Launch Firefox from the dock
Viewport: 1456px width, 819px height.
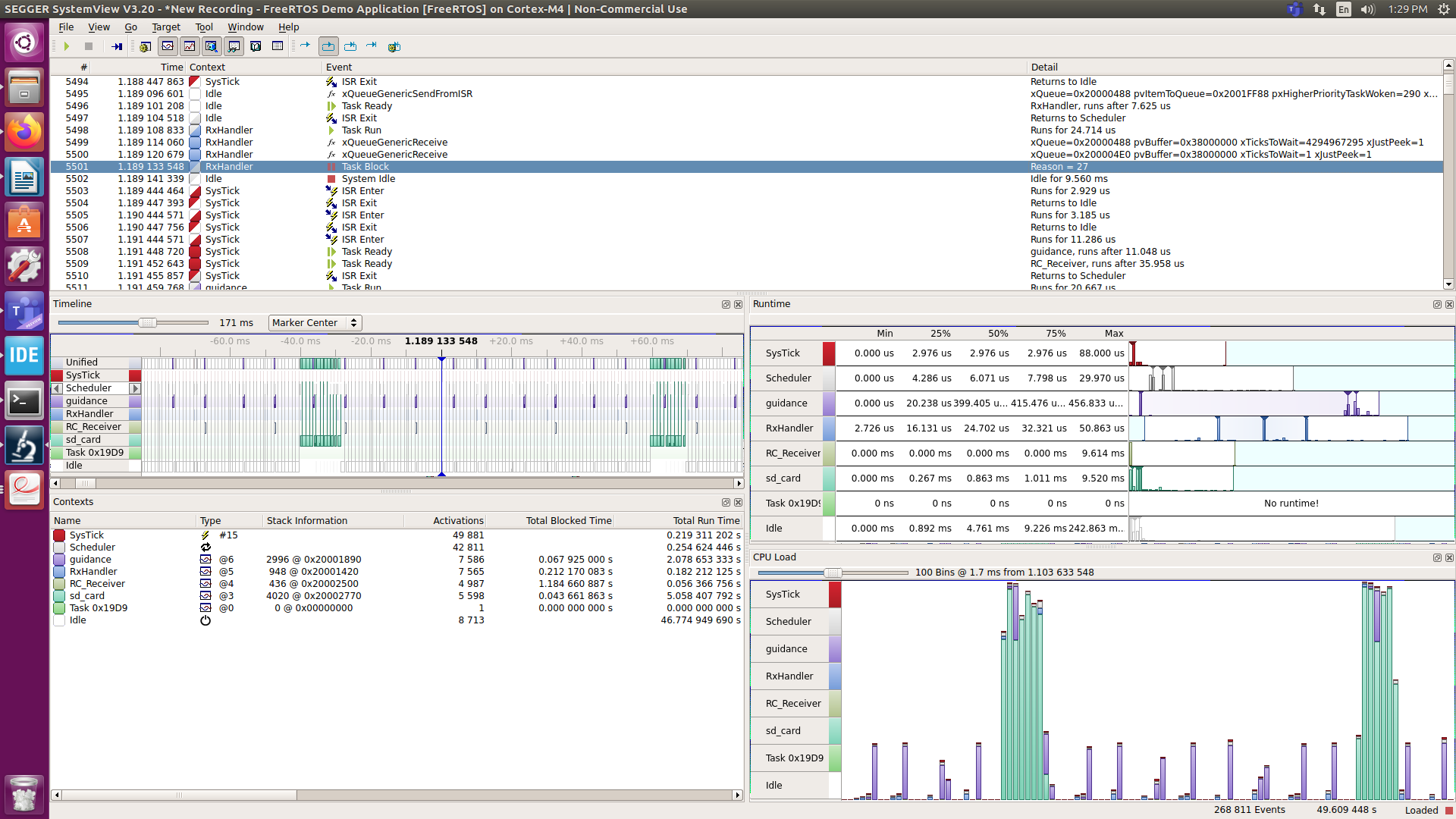pos(24,132)
